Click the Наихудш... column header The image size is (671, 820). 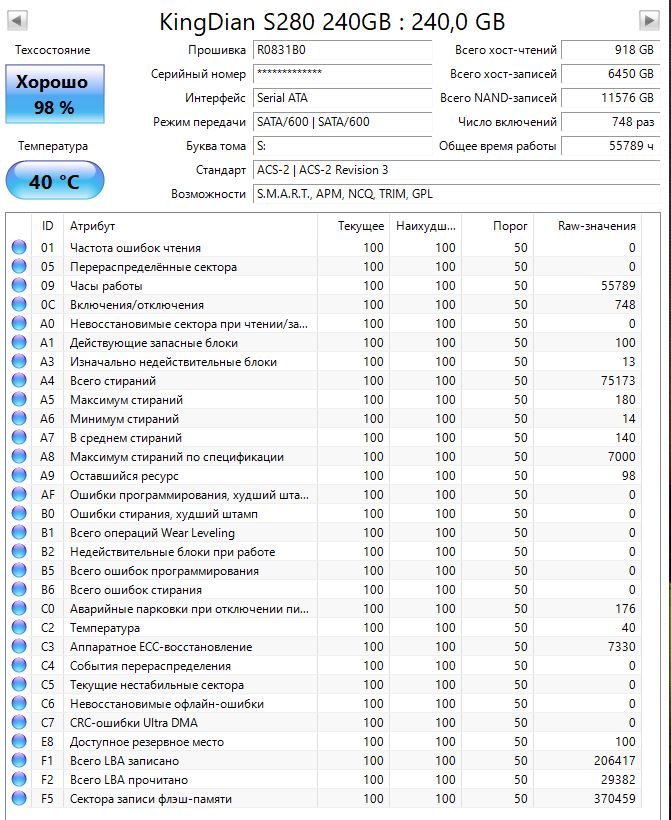pos(425,226)
